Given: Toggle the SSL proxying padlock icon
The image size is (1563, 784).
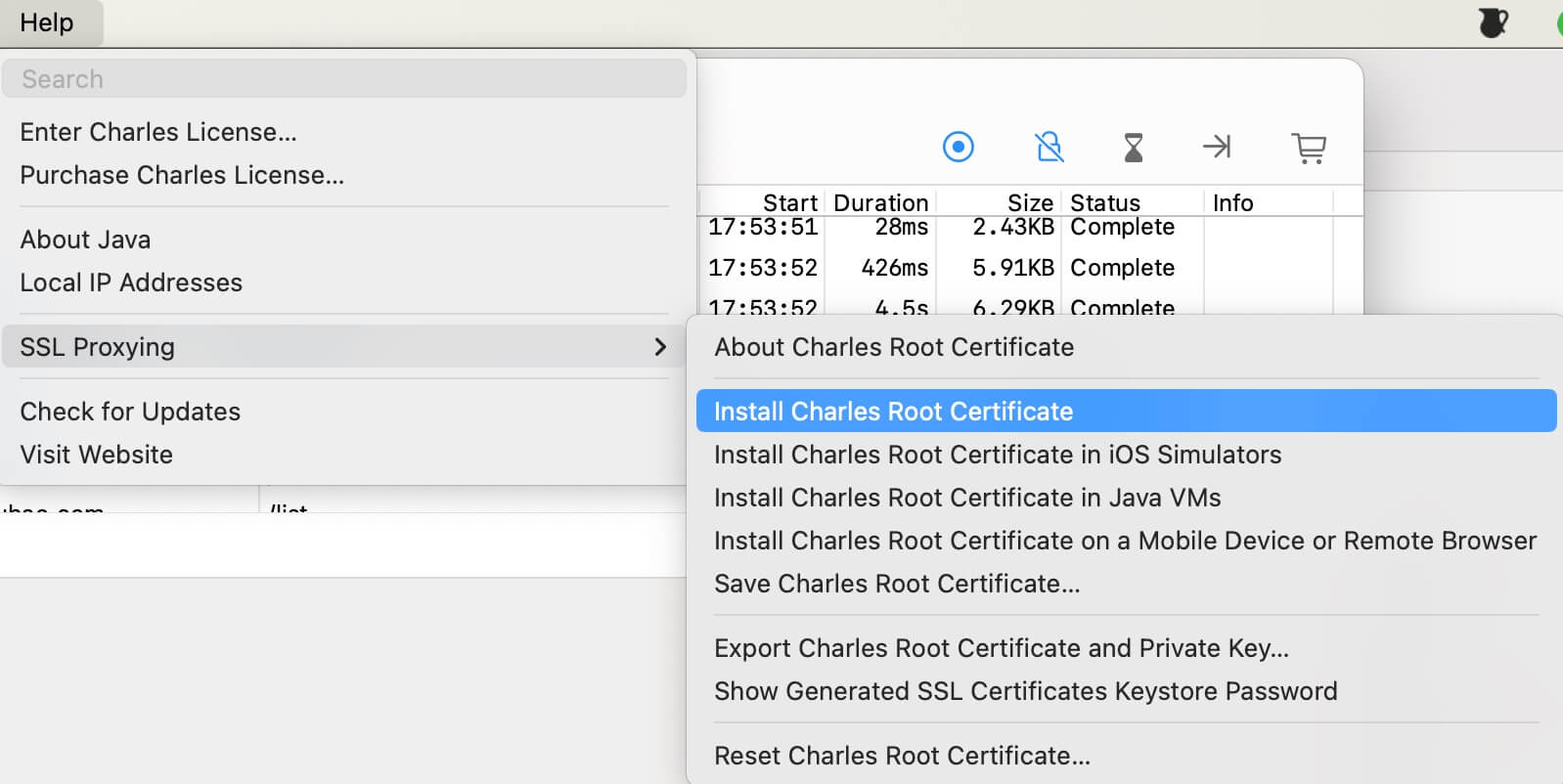Looking at the screenshot, I should tap(1049, 147).
